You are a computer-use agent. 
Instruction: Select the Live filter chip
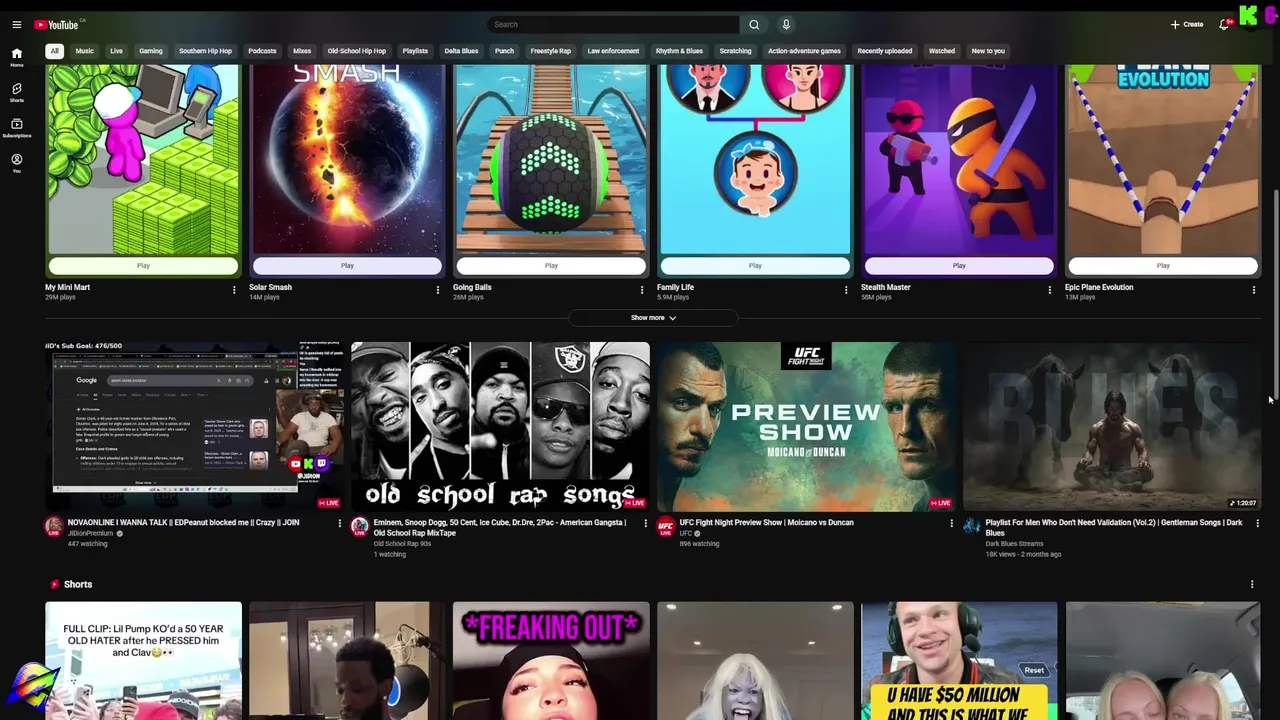pos(116,51)
